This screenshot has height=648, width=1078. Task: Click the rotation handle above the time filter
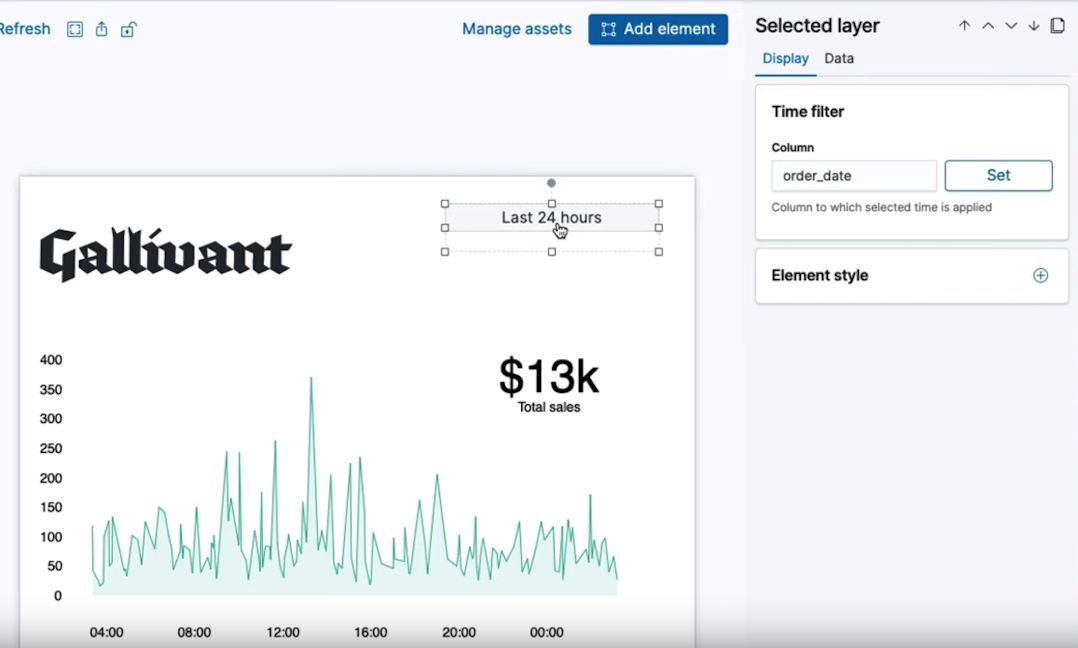pyautogui.click(x=551, y=183)
